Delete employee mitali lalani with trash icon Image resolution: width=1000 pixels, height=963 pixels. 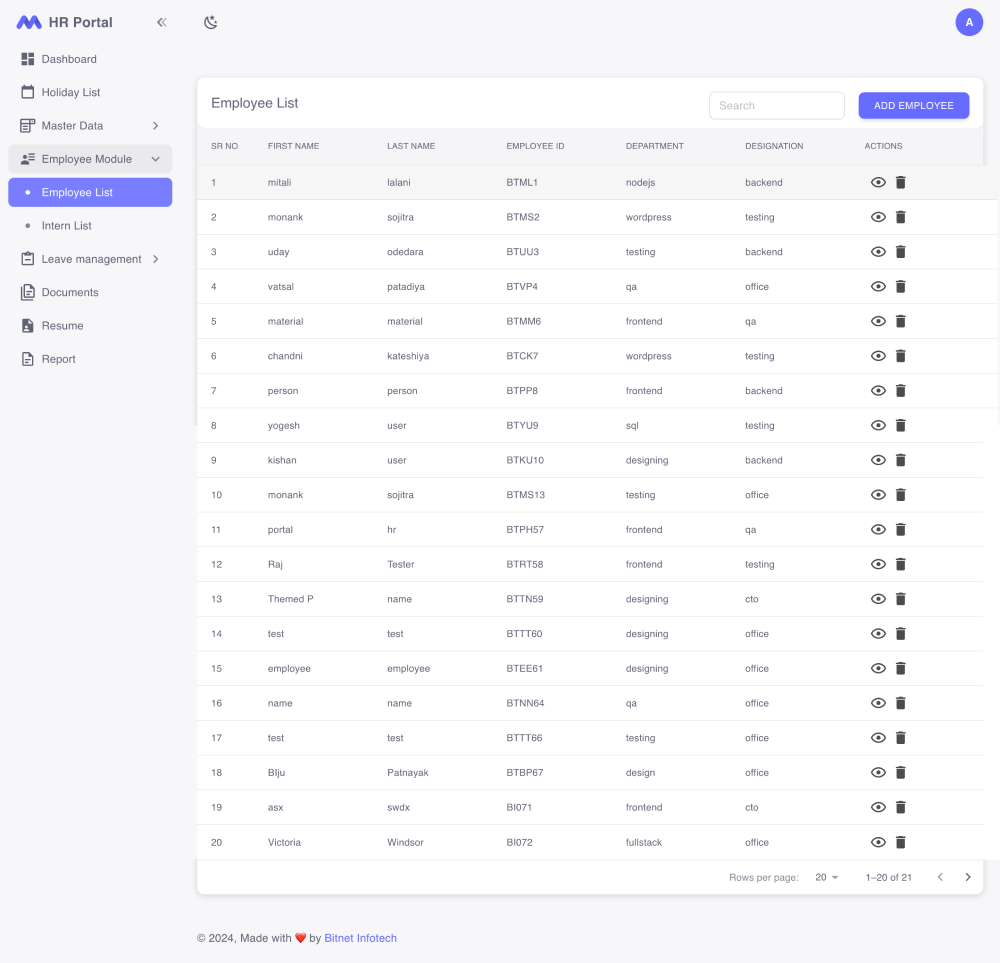pyautogui.click(x=900, y=182)
